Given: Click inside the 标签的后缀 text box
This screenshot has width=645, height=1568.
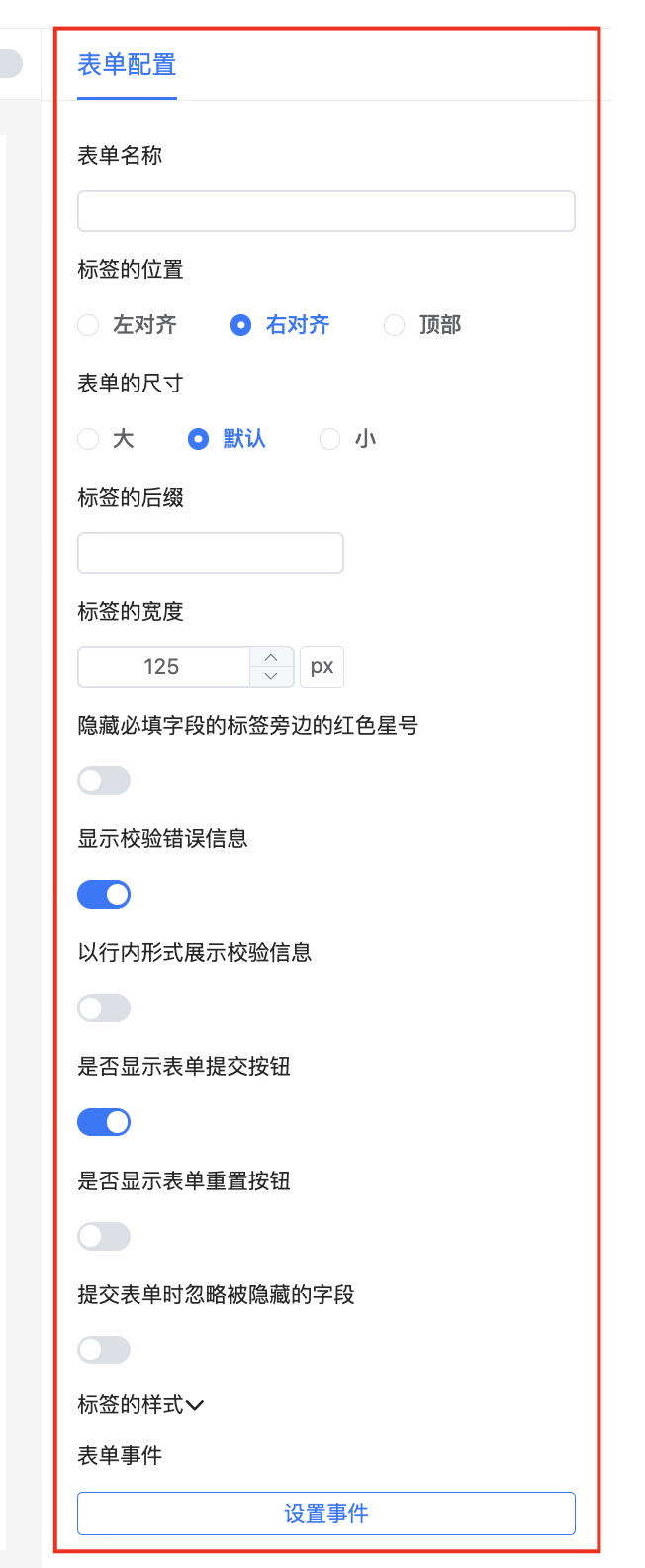Looking at the screenshot, I should click(210, 553).
